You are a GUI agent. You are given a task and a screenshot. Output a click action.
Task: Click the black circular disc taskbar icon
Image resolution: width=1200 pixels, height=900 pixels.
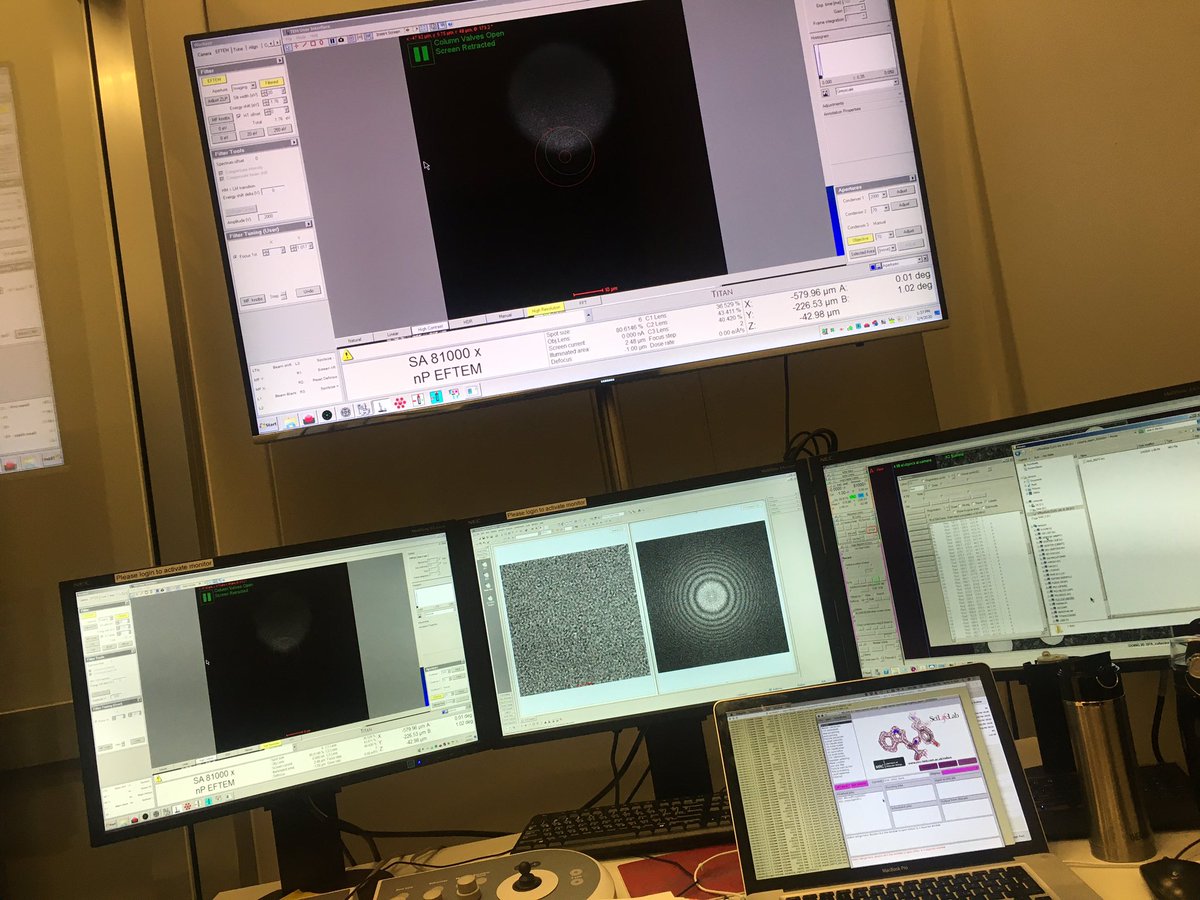327,416
